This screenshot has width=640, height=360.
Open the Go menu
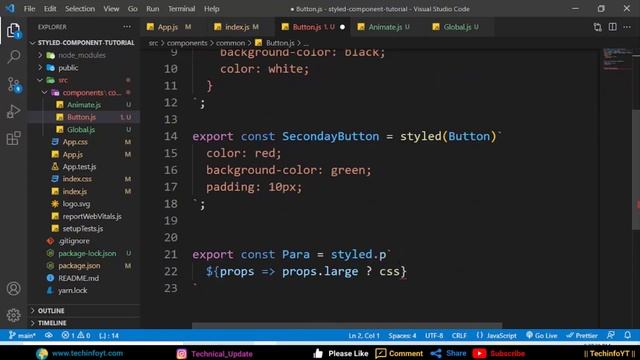point(132,9)
